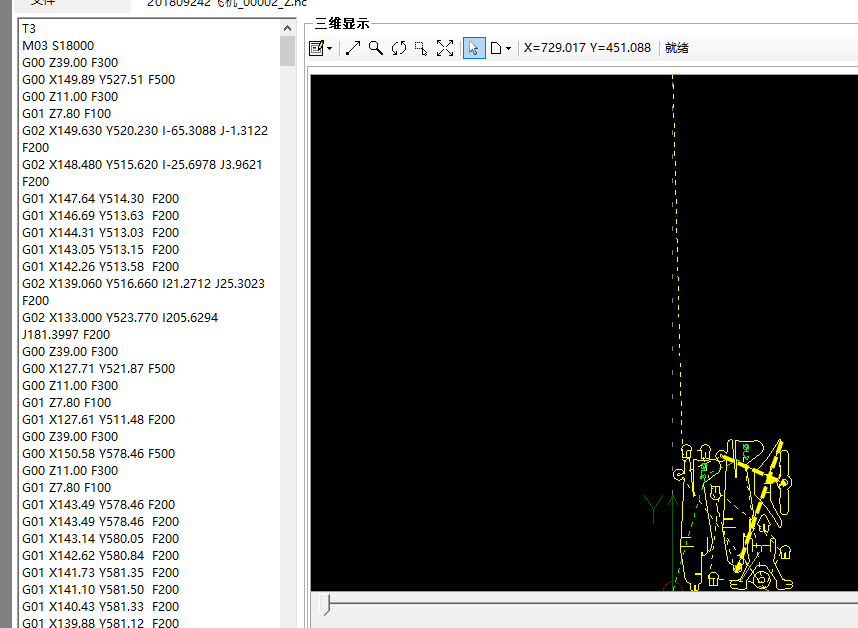The image size is (858, 628).
Task: Click the display settings editor icon
Action: [x=316, y=47]
